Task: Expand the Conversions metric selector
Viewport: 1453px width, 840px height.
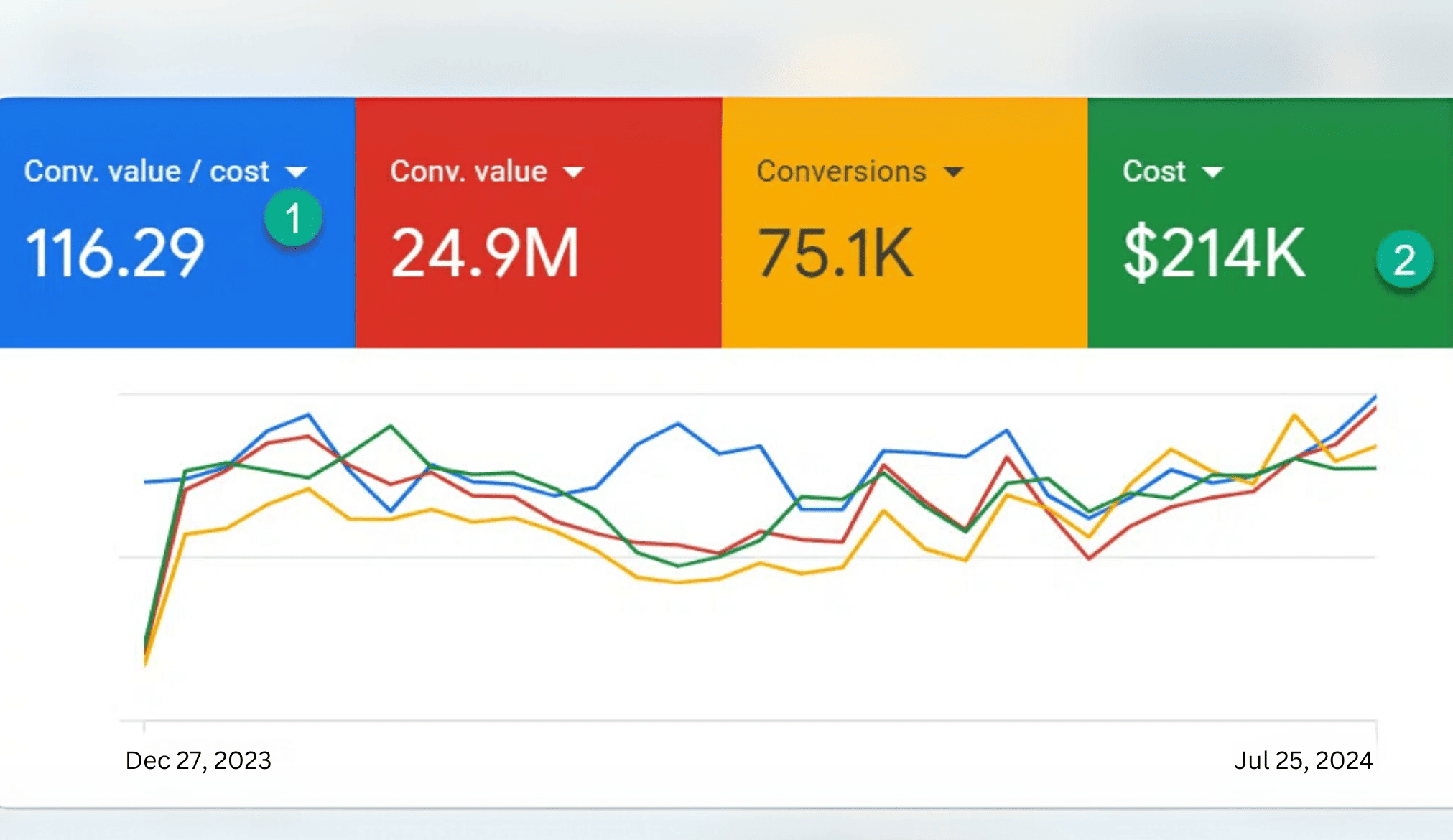Action: coord(955,171)
